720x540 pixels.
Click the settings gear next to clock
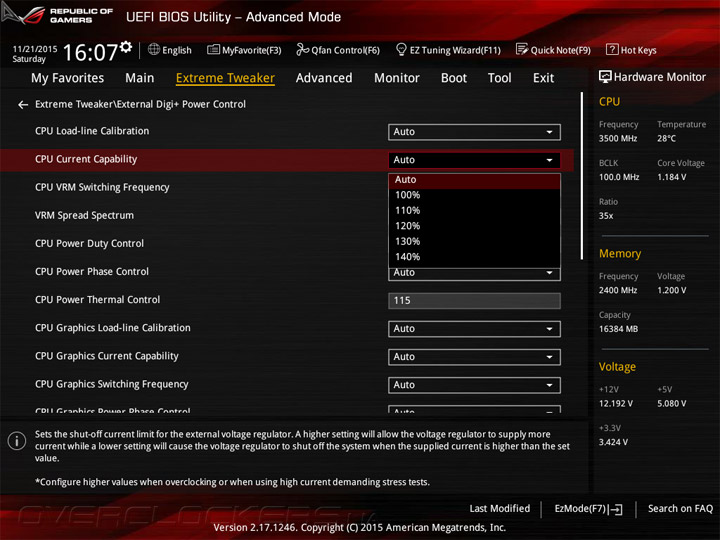126,46
